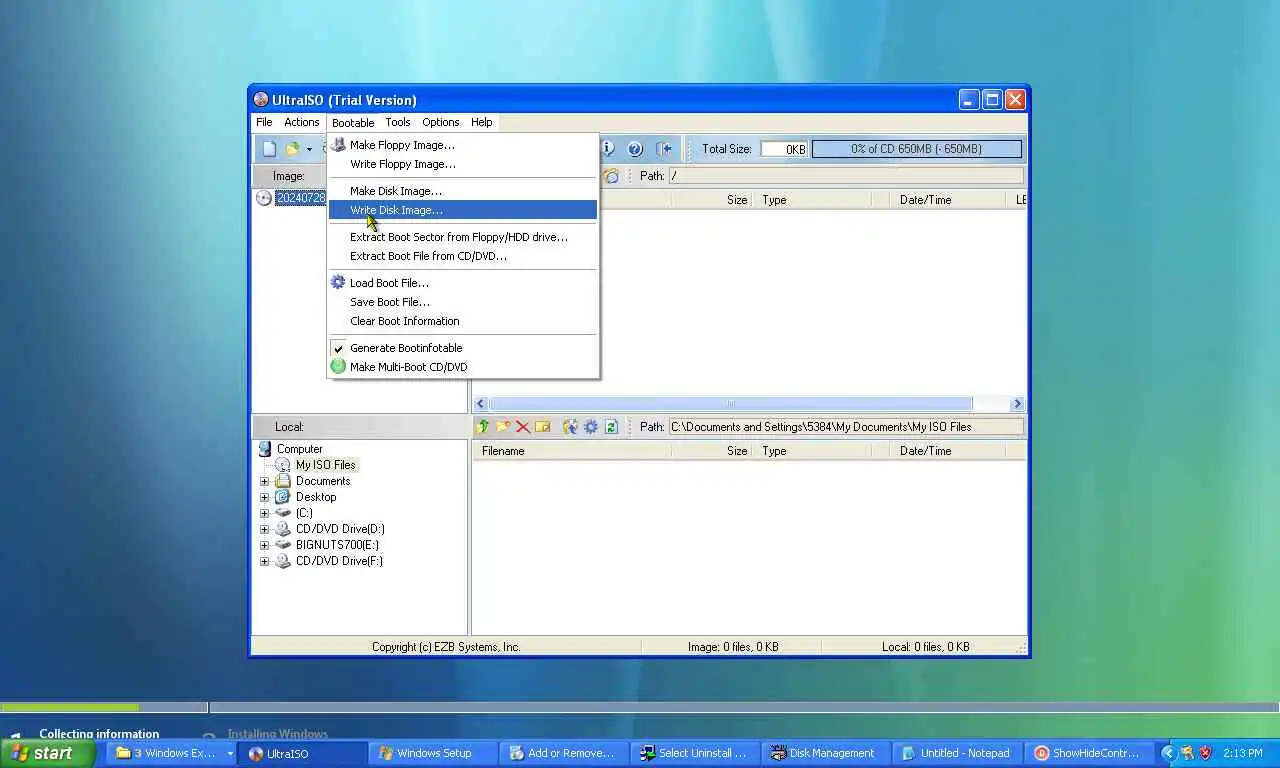
Task: Click the green Make Multi-Boot CD/DVD icon
Action: point(338,367)
